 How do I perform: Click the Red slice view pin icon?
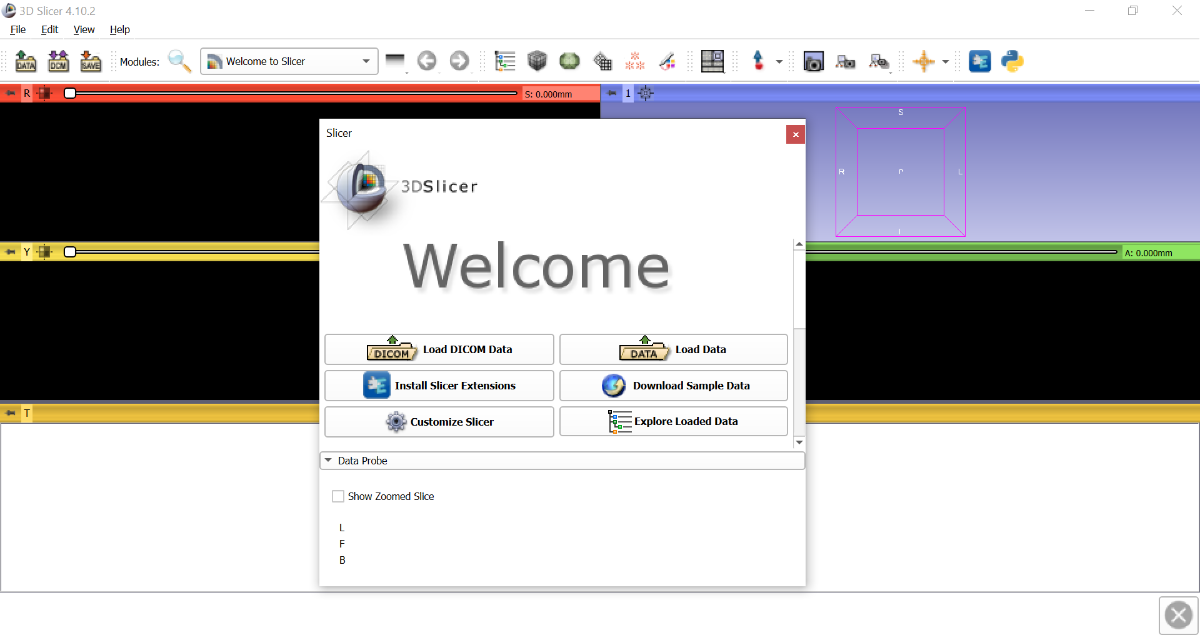pos(10,93)
